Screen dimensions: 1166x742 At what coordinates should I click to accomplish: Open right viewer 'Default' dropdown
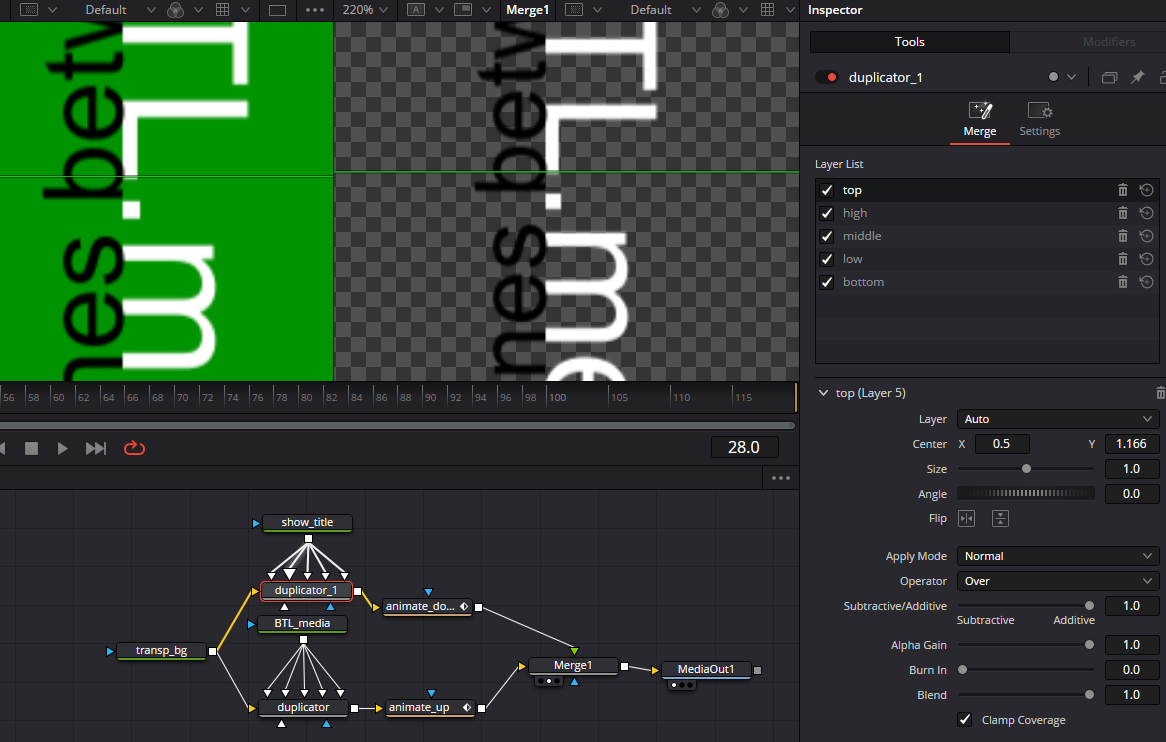665,10
